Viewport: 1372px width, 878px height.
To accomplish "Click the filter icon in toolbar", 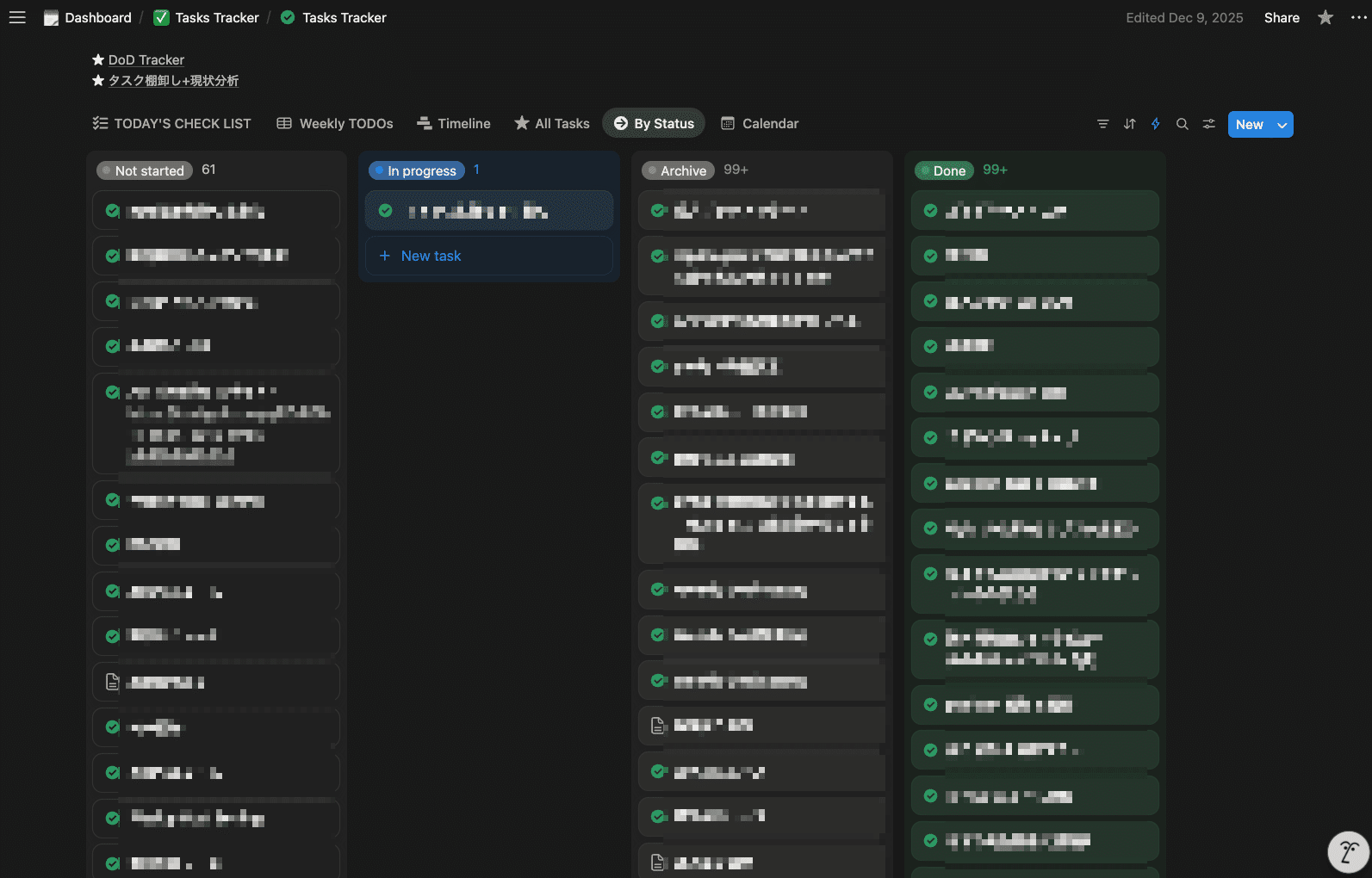I will click(x=1102, y=124).
